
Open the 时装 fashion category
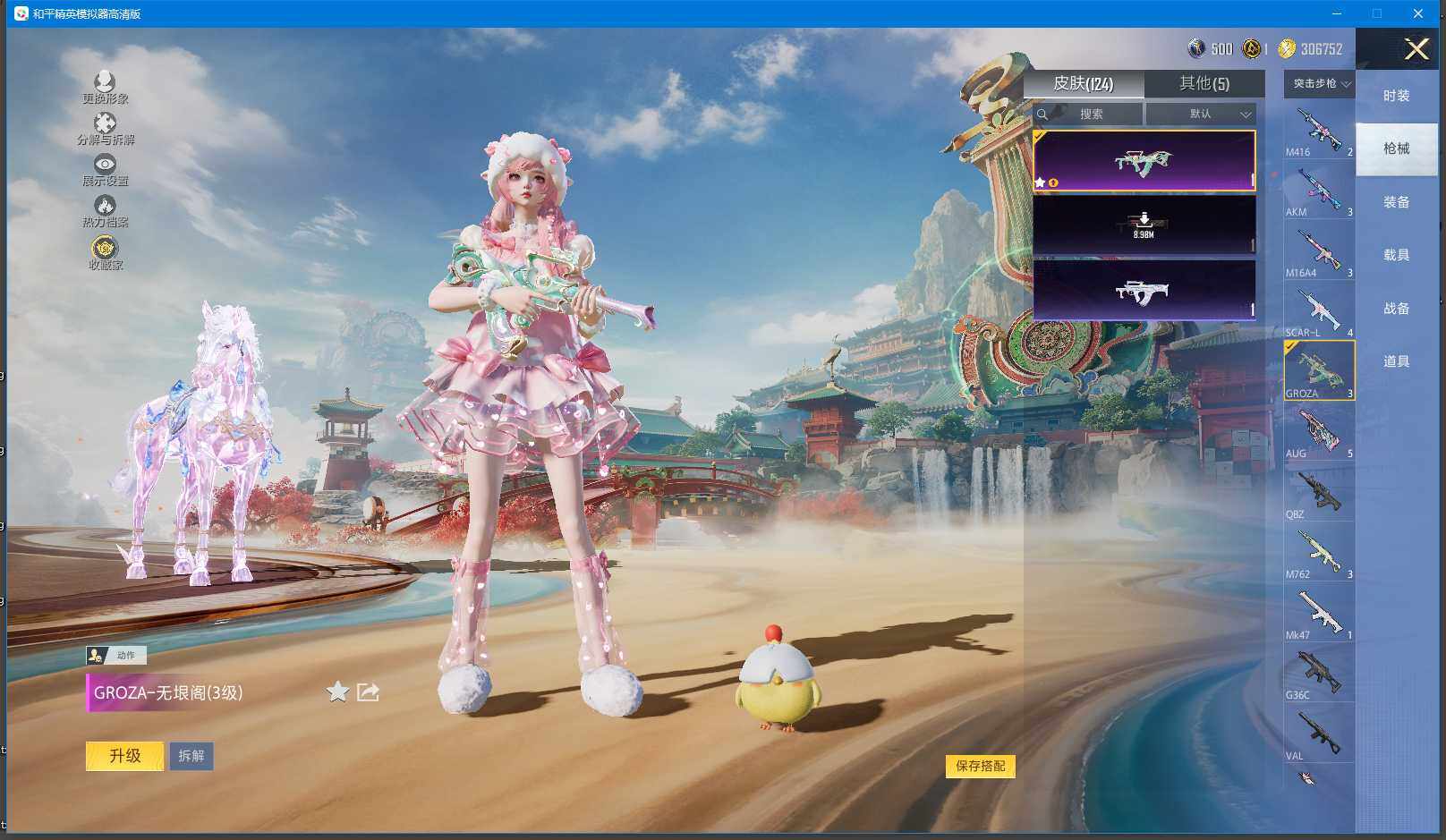pos(1396,96)
